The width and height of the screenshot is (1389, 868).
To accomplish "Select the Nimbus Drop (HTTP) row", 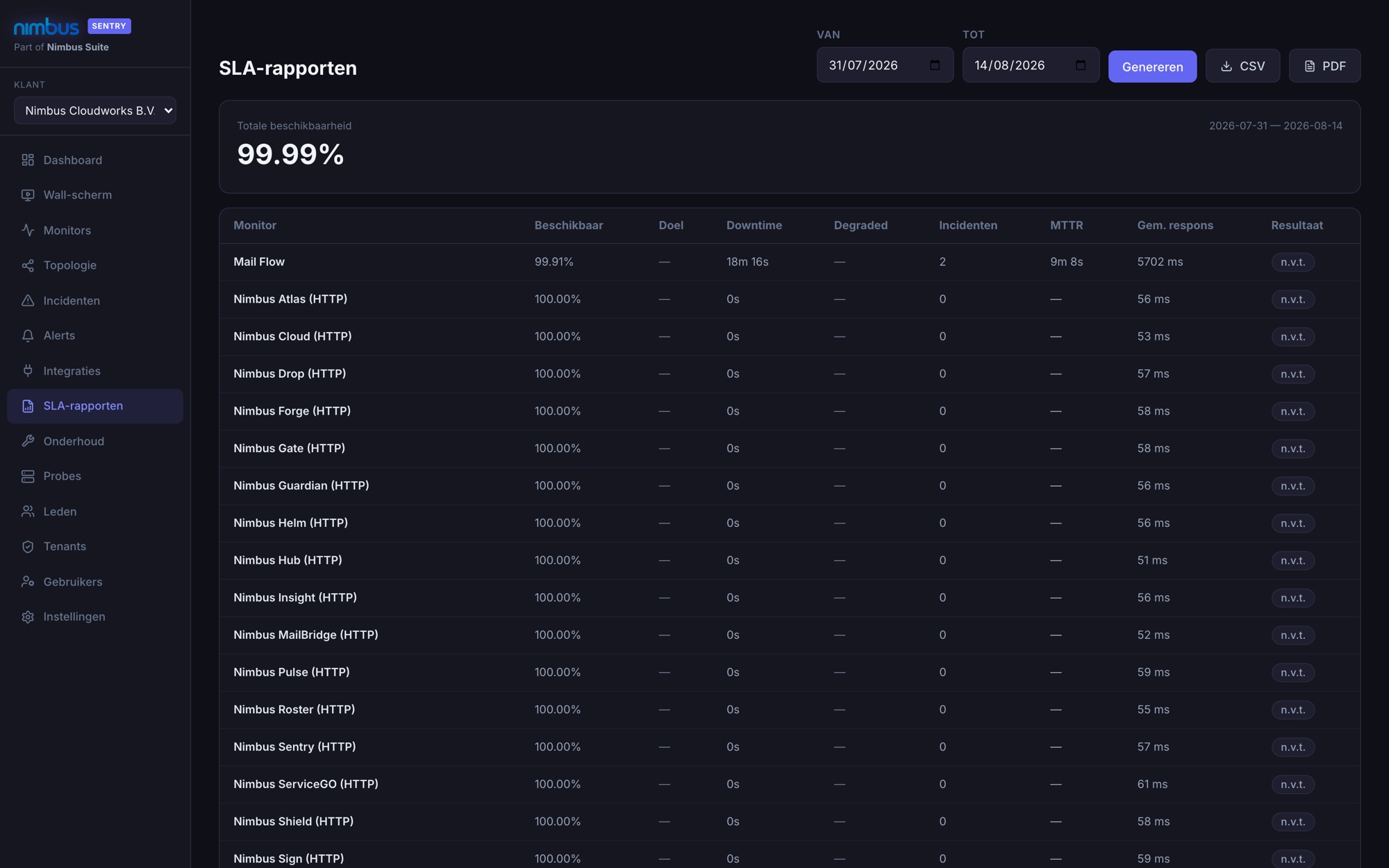I will [790, 374].
